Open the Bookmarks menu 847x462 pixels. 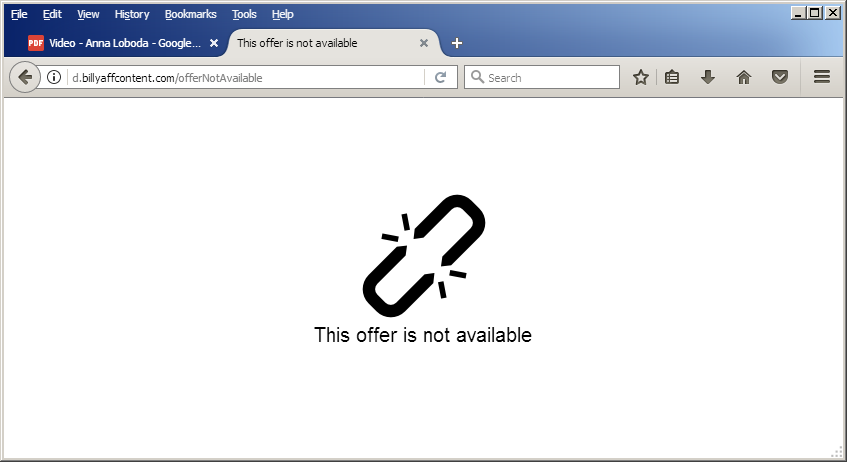click(191, 14)
